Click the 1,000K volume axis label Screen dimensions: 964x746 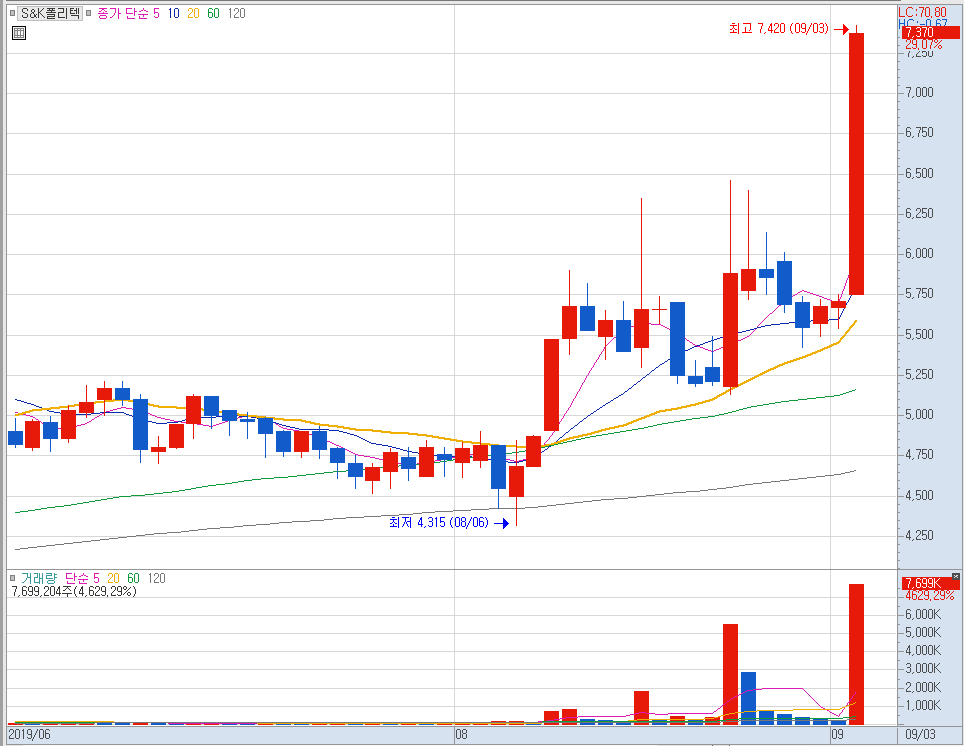pos(923,705)
